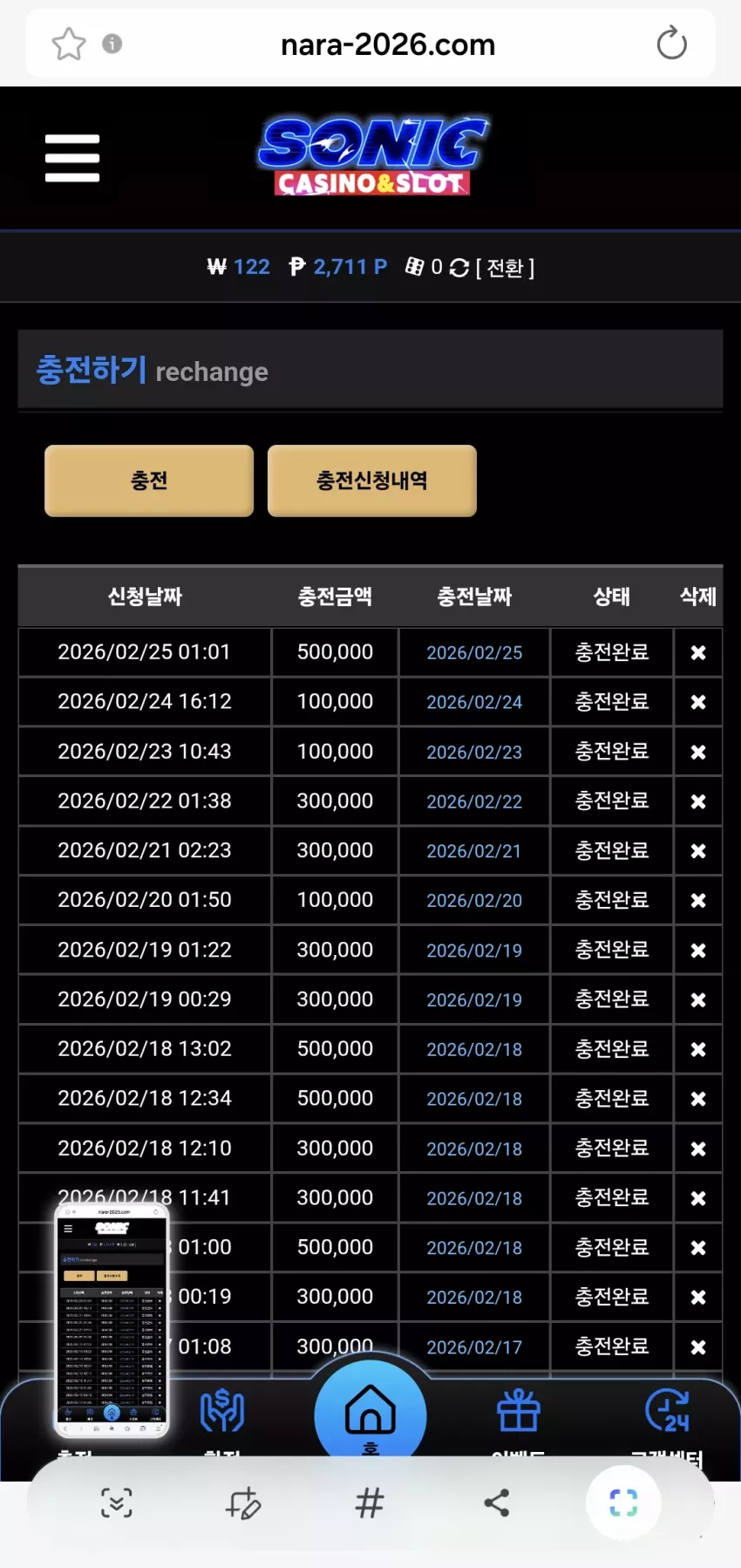The image size is (741, 1568).
Task: Open the gift event icon
Action: [x=519, y=1410]
